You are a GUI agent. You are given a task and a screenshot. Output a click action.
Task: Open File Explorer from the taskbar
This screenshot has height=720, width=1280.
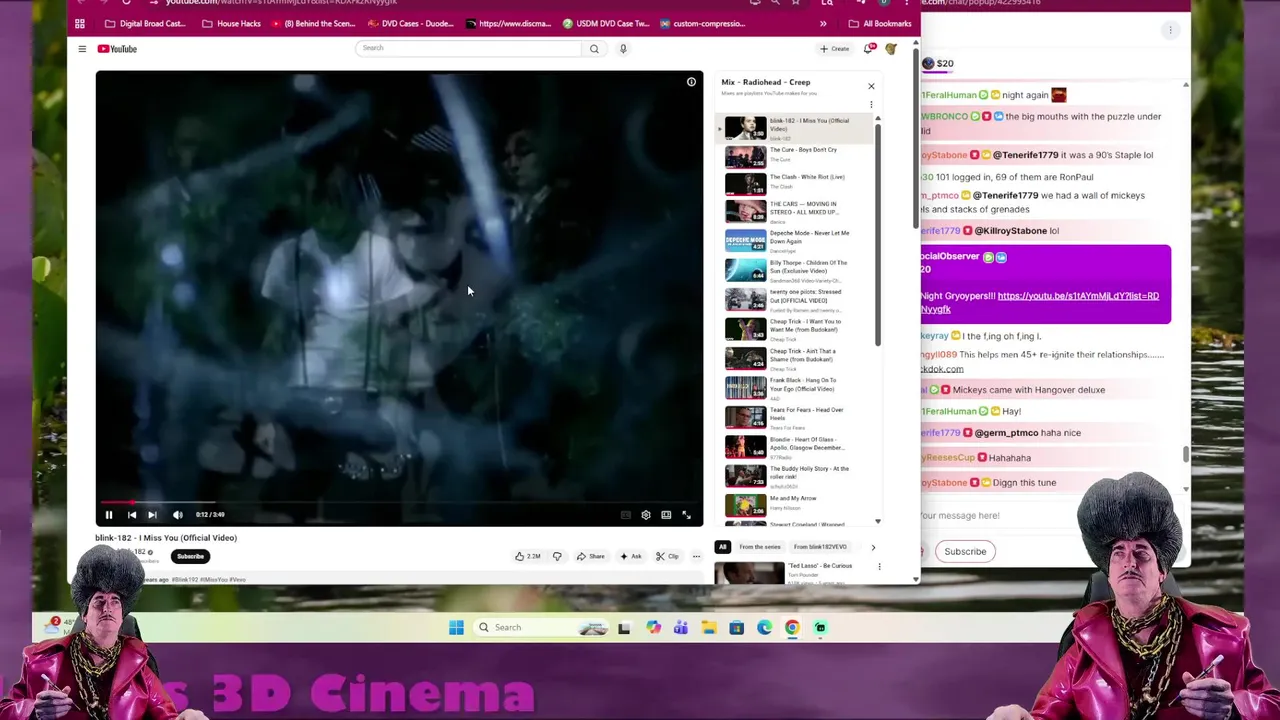(708, 627)
